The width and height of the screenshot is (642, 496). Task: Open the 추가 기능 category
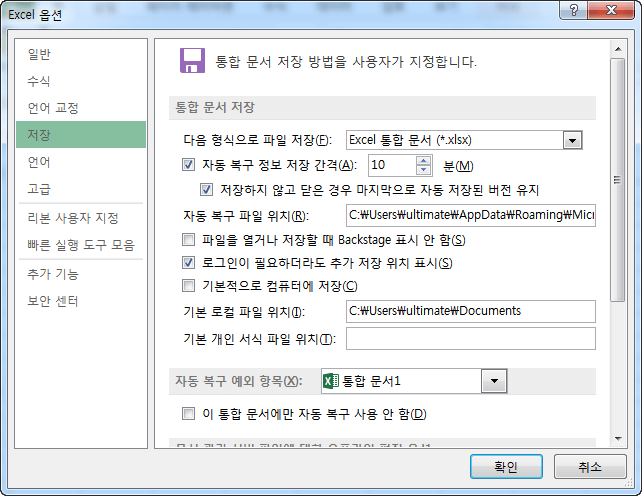81,274
